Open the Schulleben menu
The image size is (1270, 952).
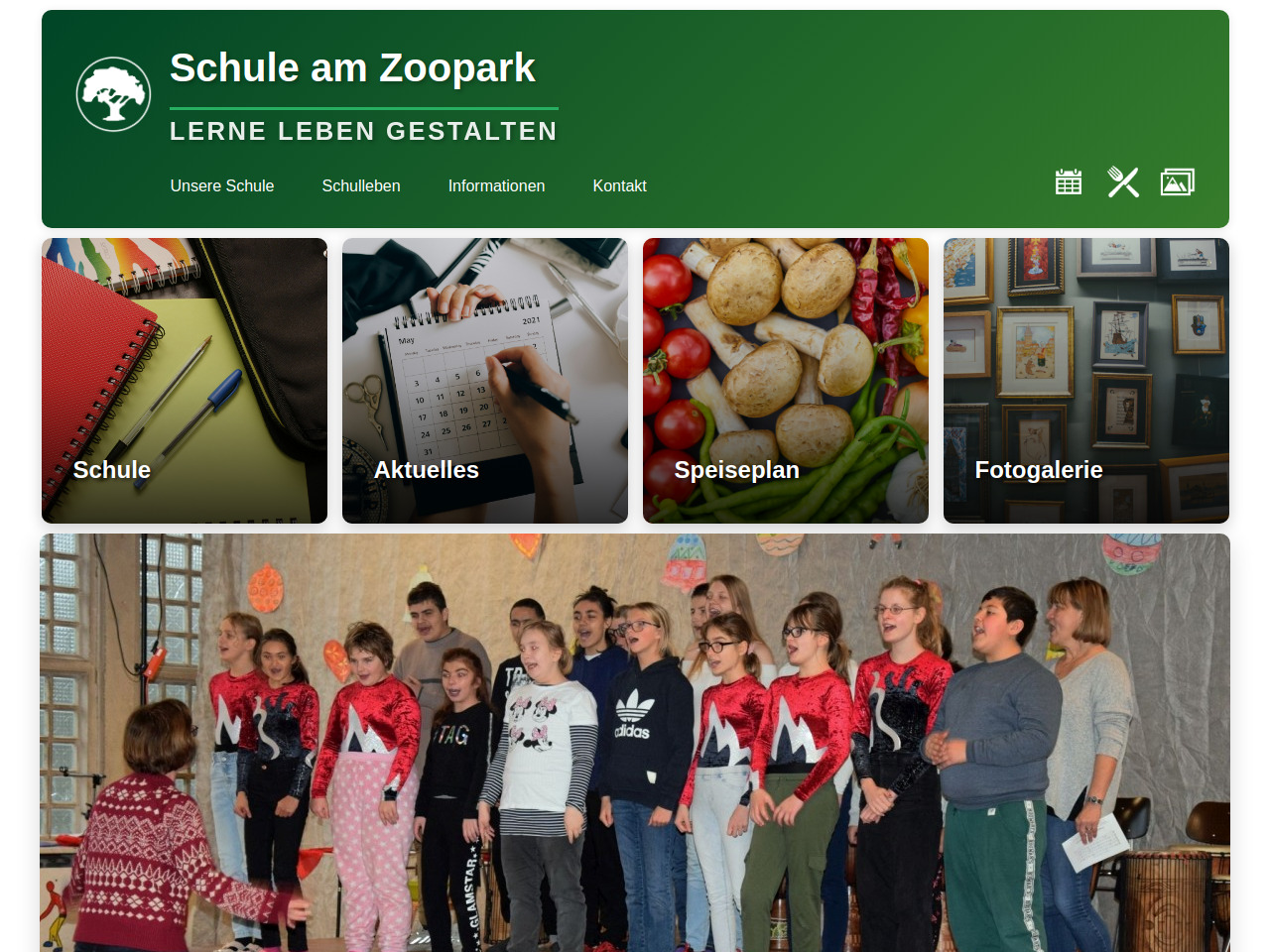pyautogui.click(x=361, y=185)
